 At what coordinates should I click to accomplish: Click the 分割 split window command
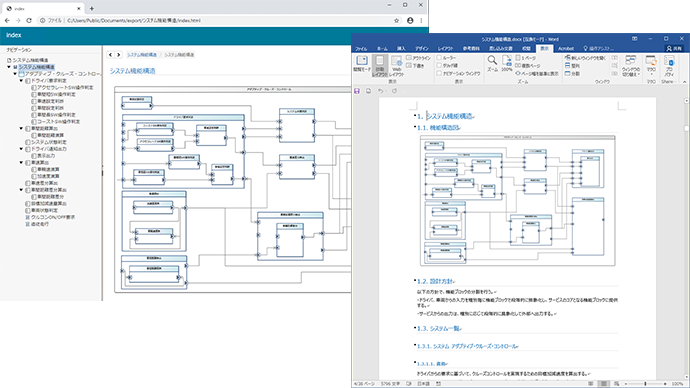pos(573,73)
